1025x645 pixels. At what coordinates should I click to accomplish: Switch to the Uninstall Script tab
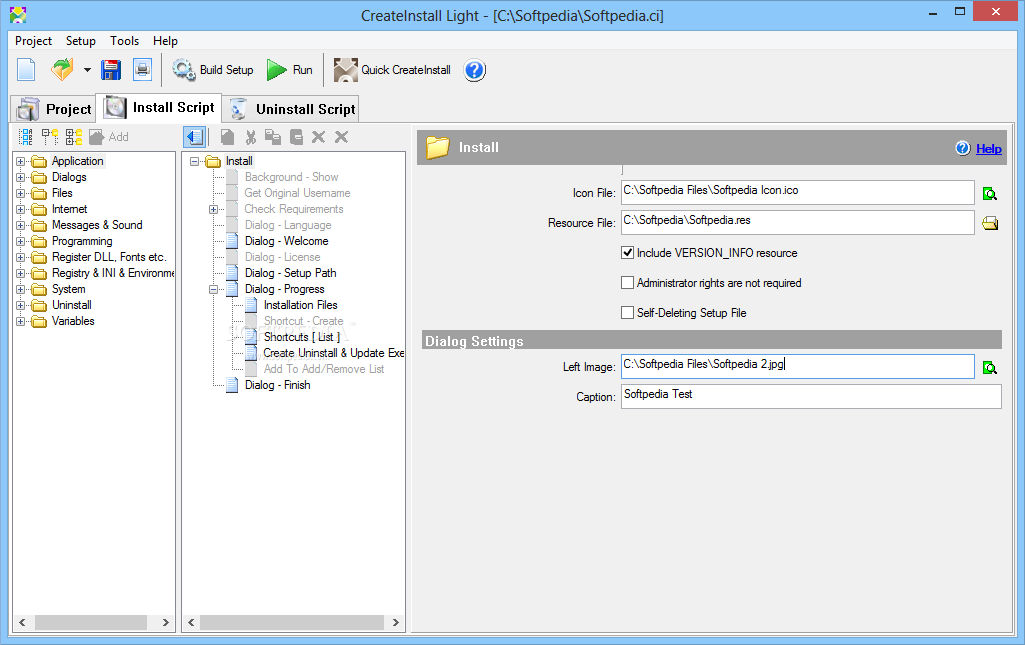pyautogui.click(x=290, y=109)
